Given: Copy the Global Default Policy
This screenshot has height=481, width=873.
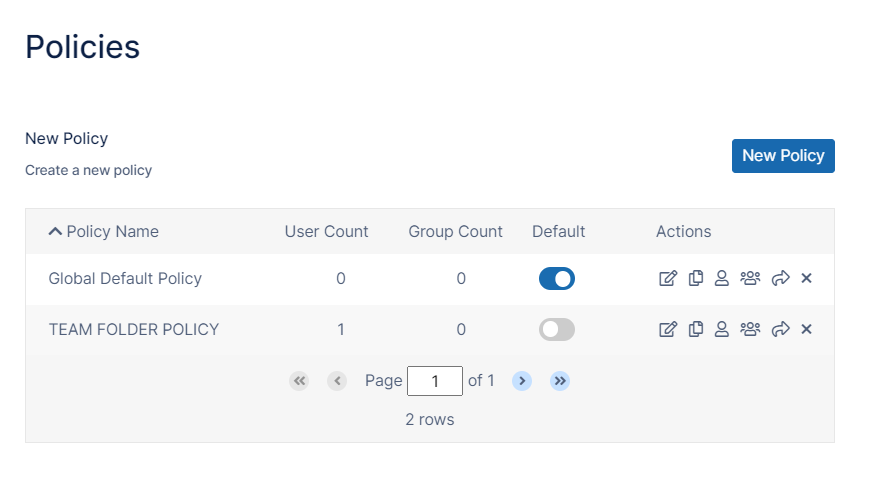Looking at the screenshot, I should [x=696, y=278].
